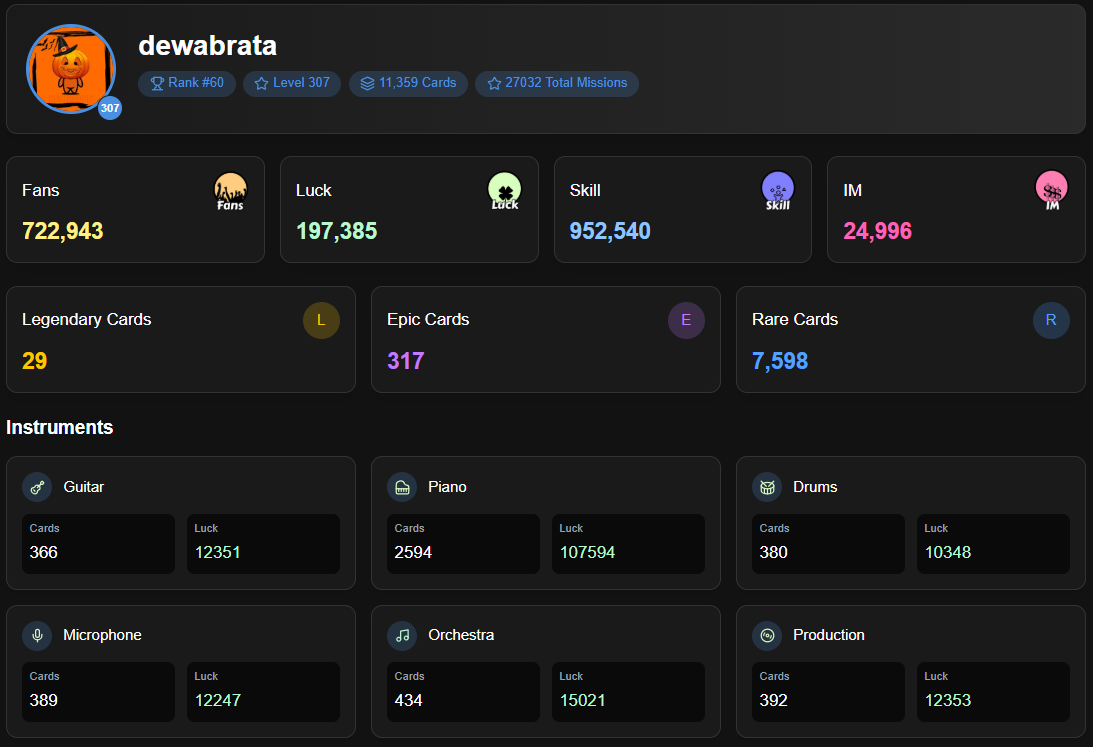Click the dewabrata username heading

click(207, 45)
